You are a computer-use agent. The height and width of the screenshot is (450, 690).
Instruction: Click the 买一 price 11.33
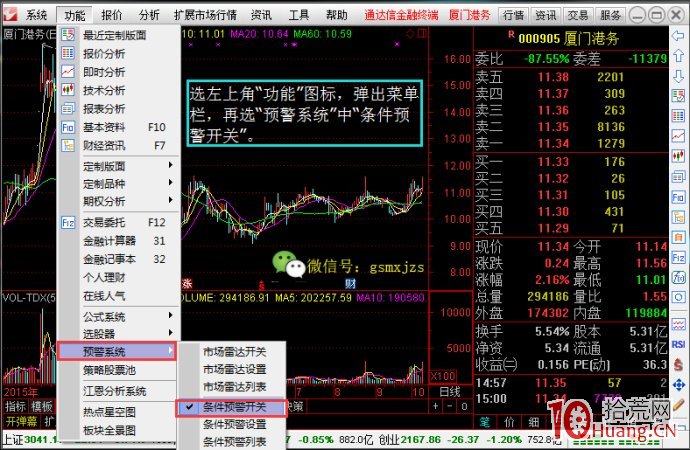click(553, 162)
